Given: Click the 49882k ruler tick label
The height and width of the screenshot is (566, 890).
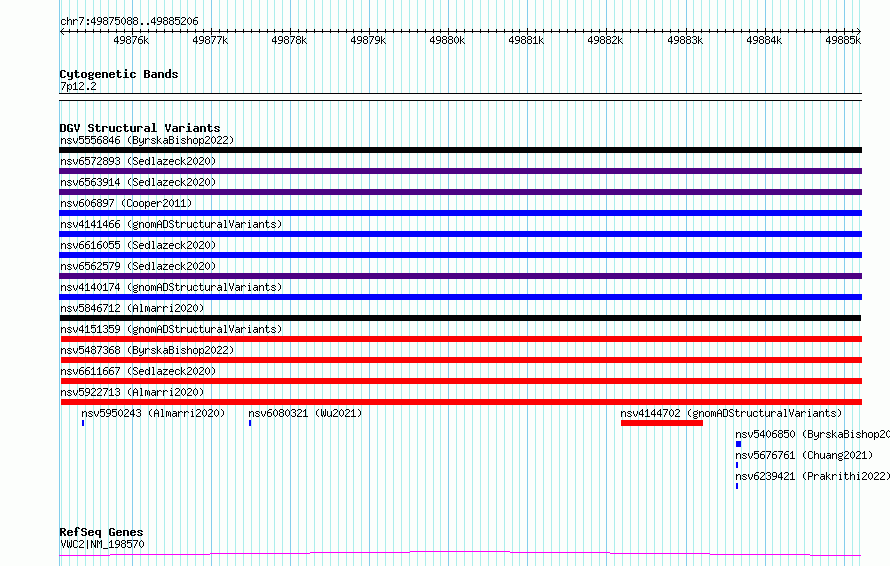Looking at the screenshot, I should point(604,40).
